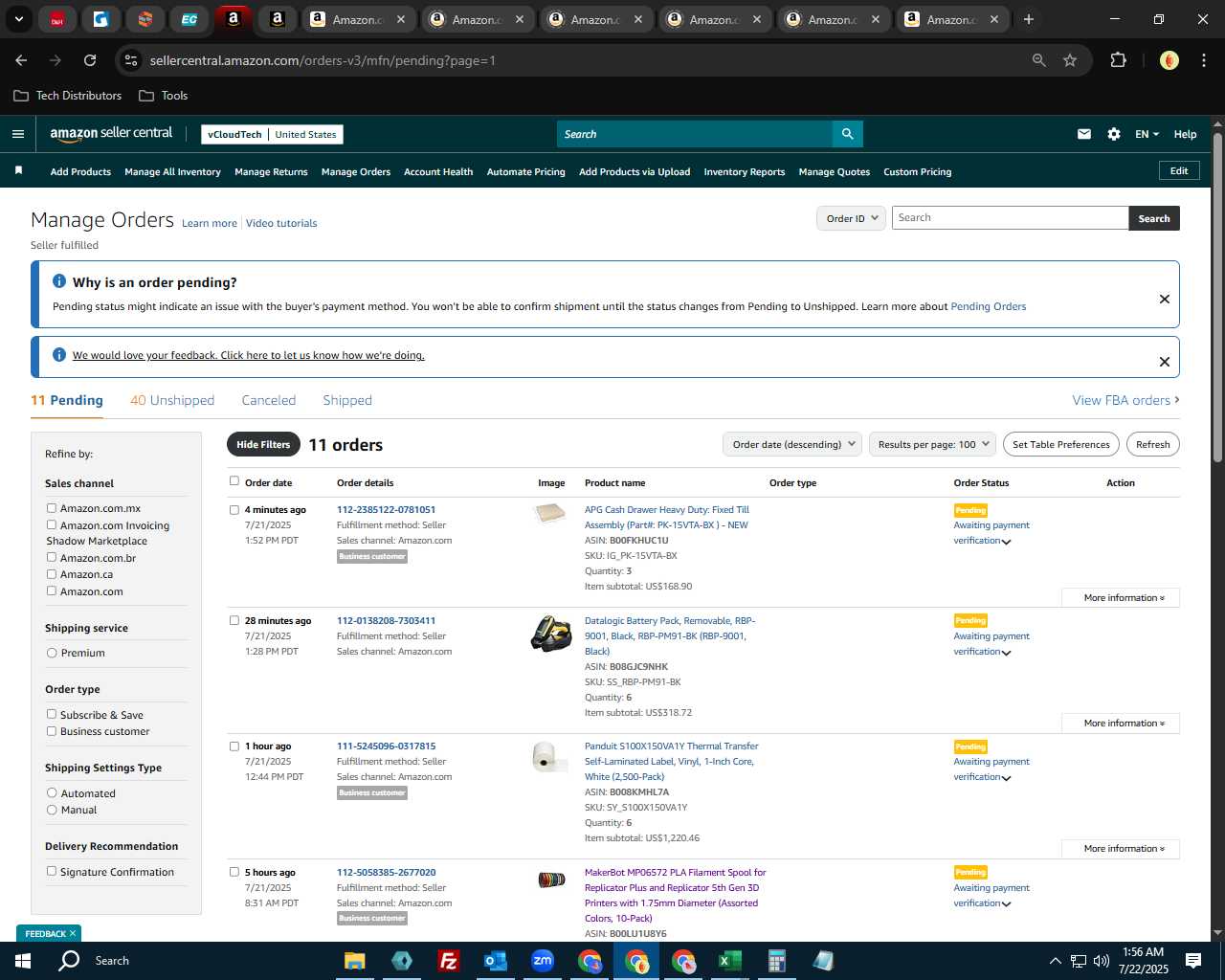1225x980 pixels.
Task: Bookmark this page with star icon
Action: (1070, 60)
